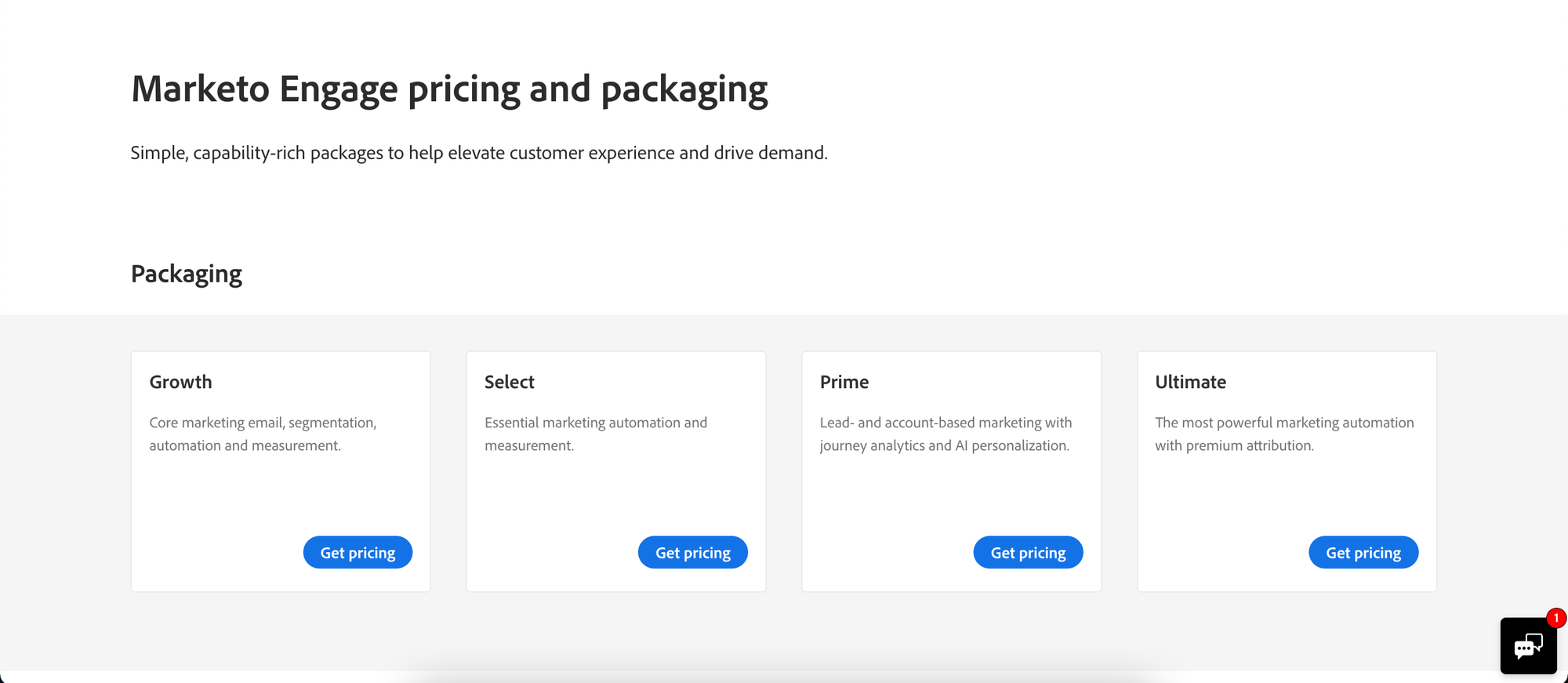Open the chat widget in the corner

[x=1527, y=645]
